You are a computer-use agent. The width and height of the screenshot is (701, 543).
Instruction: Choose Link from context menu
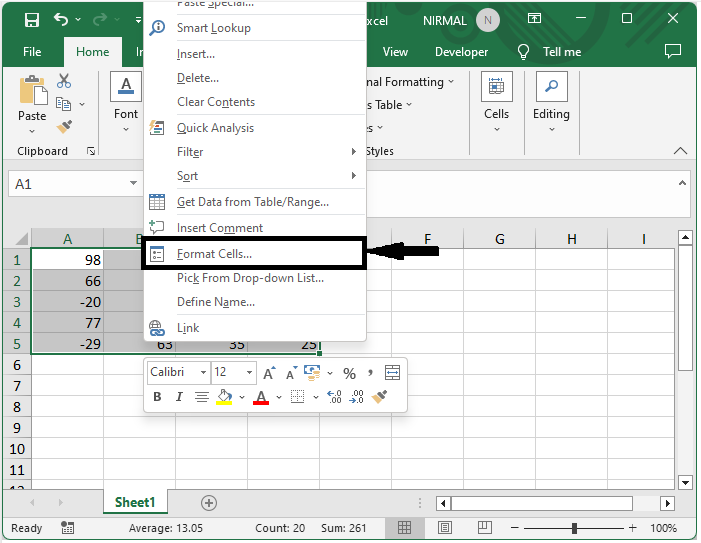click(x=254, y=328)
